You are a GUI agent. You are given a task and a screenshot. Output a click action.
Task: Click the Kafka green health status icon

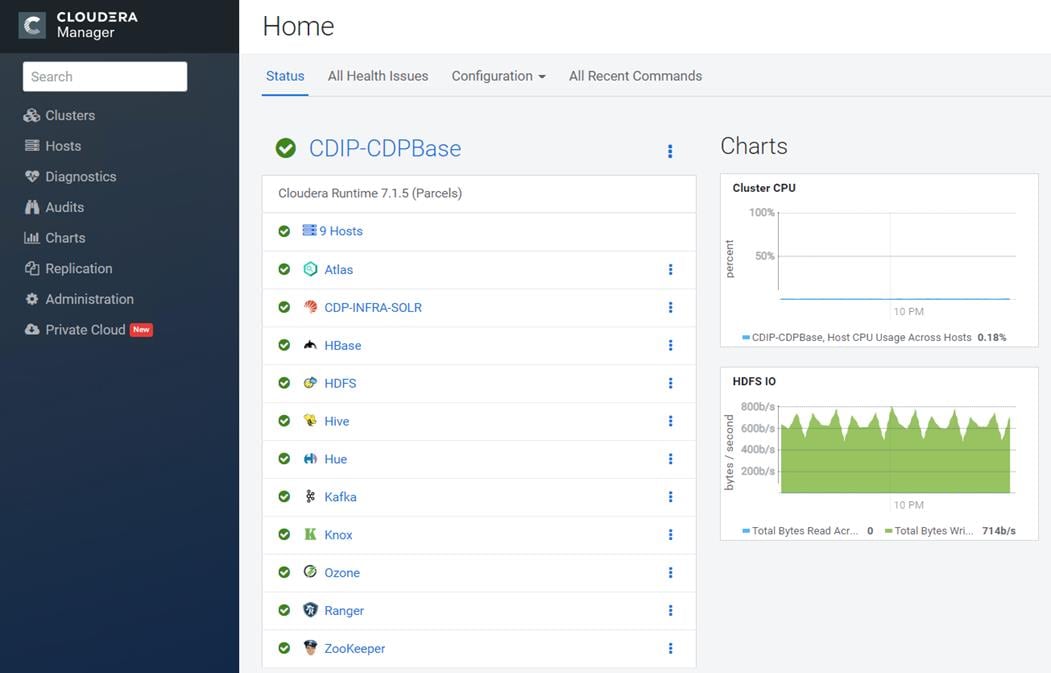click(284, 497)
